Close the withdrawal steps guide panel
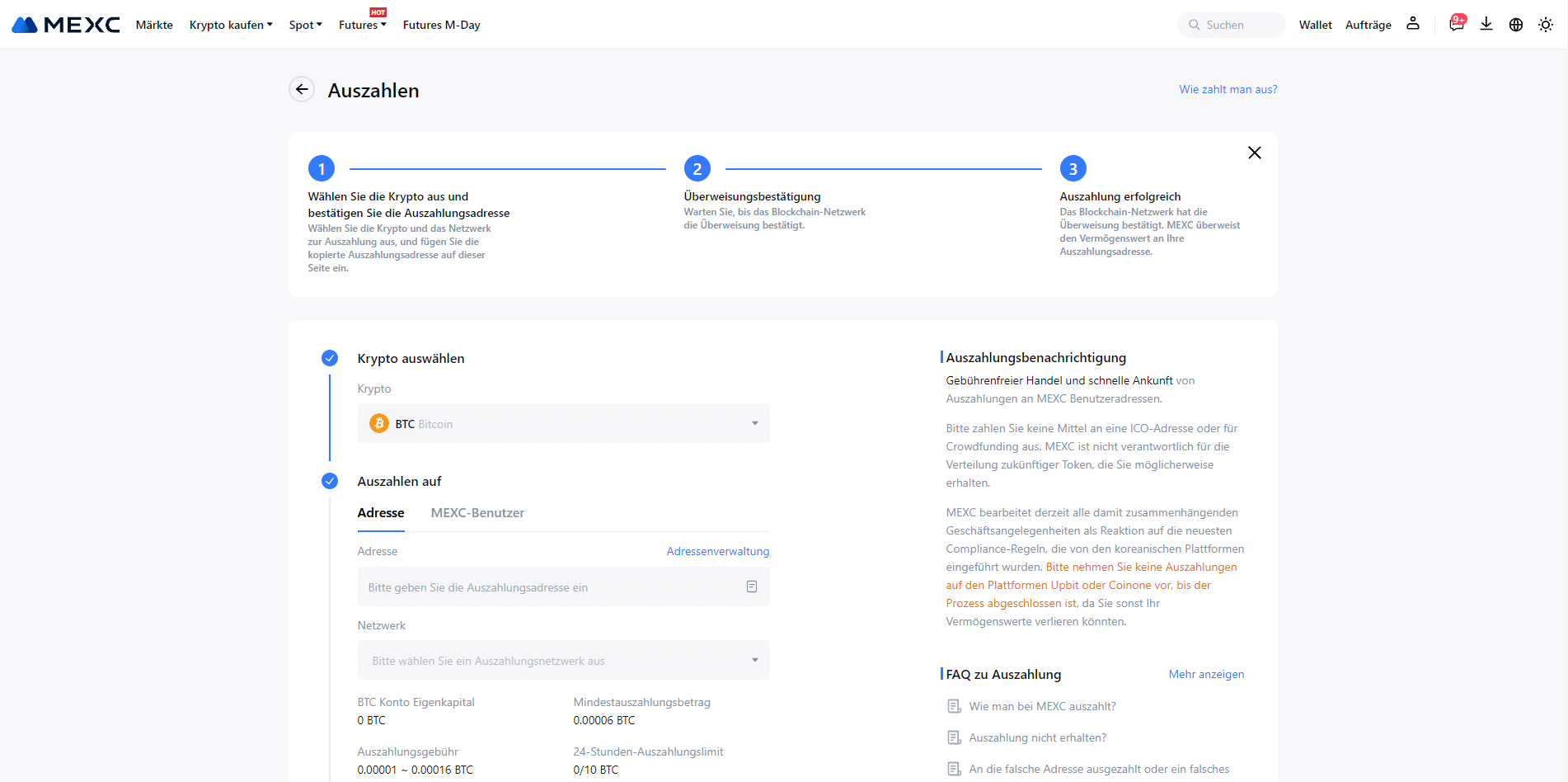The image size is (1568, 782). tap(1255, 153)
